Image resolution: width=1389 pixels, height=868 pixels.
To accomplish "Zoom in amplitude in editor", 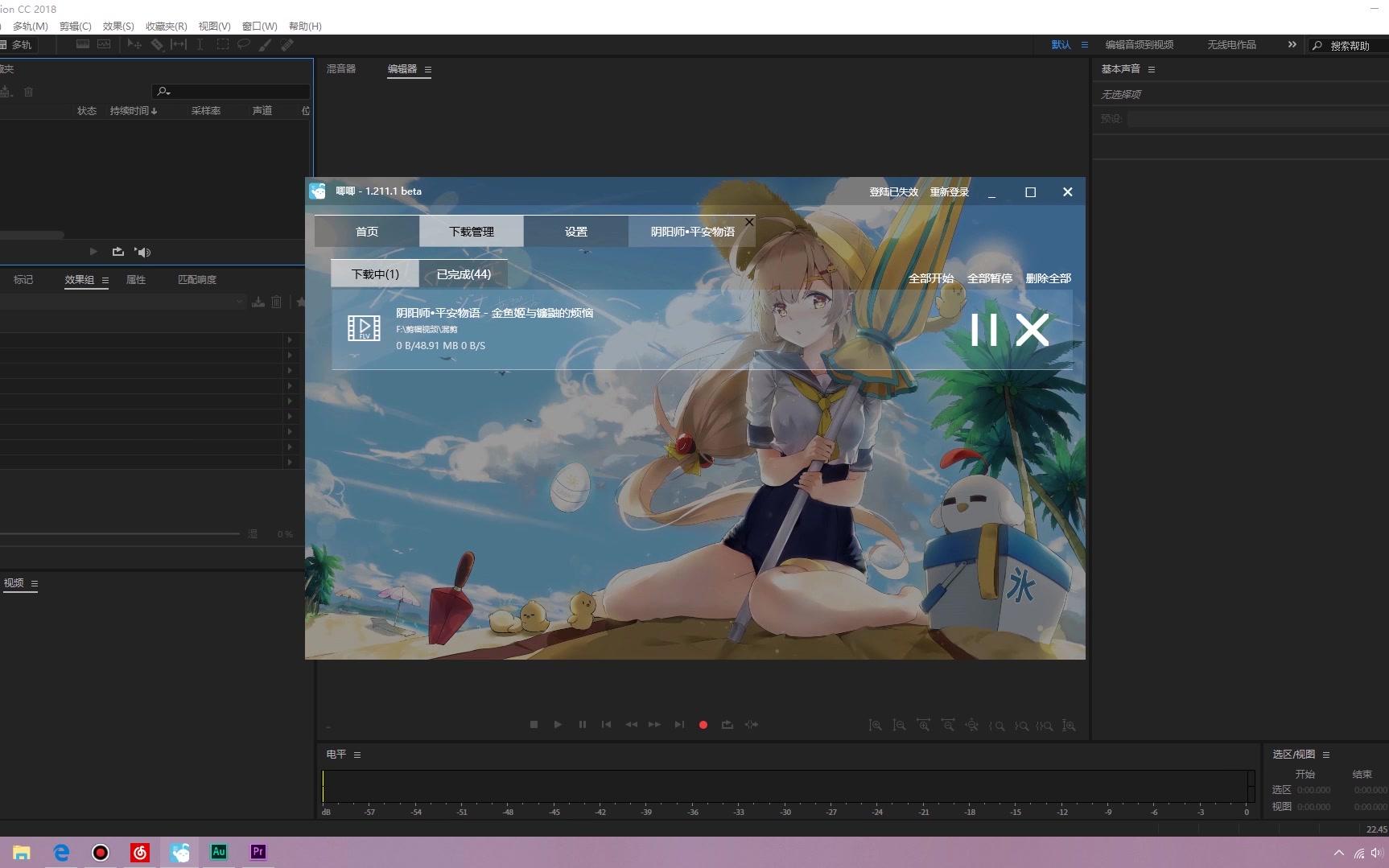I will coord(875,726).
